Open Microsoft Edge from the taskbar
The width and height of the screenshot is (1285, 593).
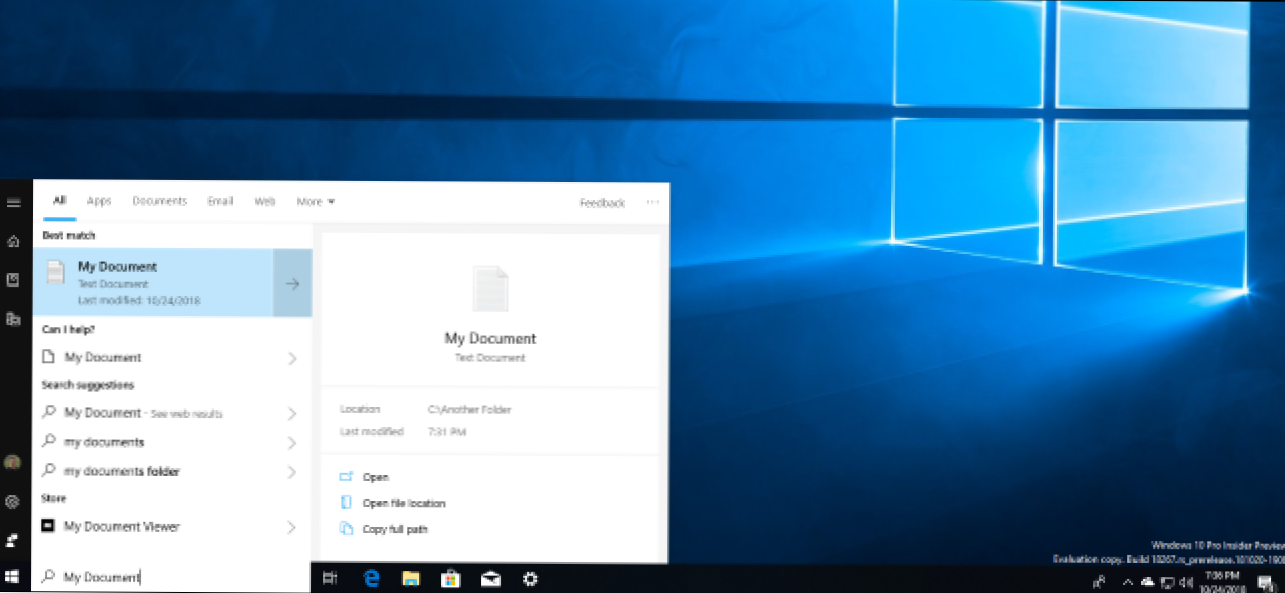(372, 578)
